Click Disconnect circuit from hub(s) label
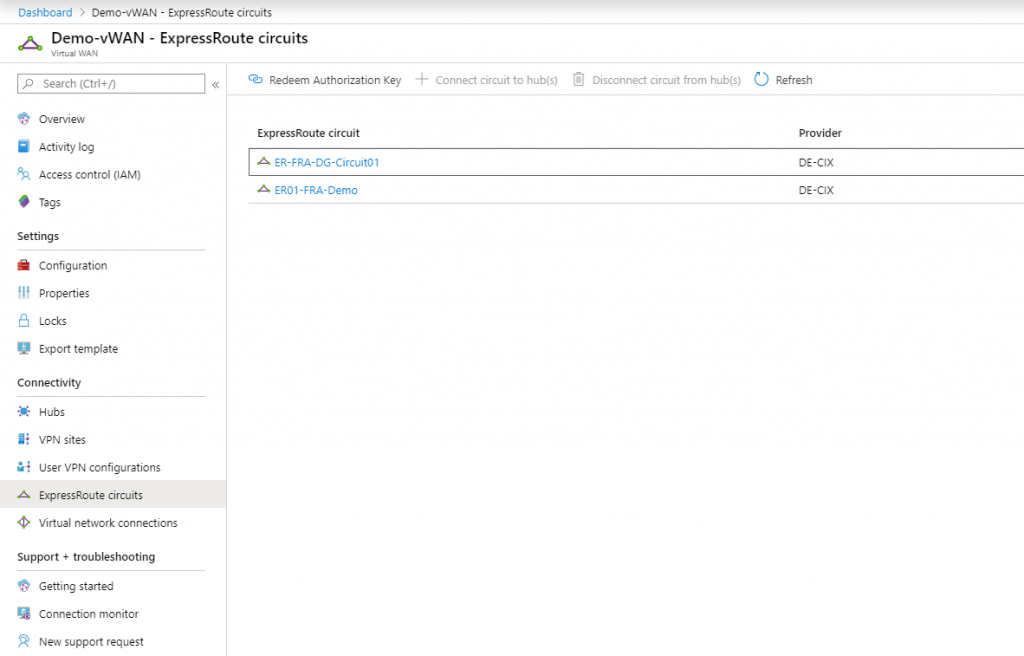This screenshot has height=656, width=1024. point(666,80)
